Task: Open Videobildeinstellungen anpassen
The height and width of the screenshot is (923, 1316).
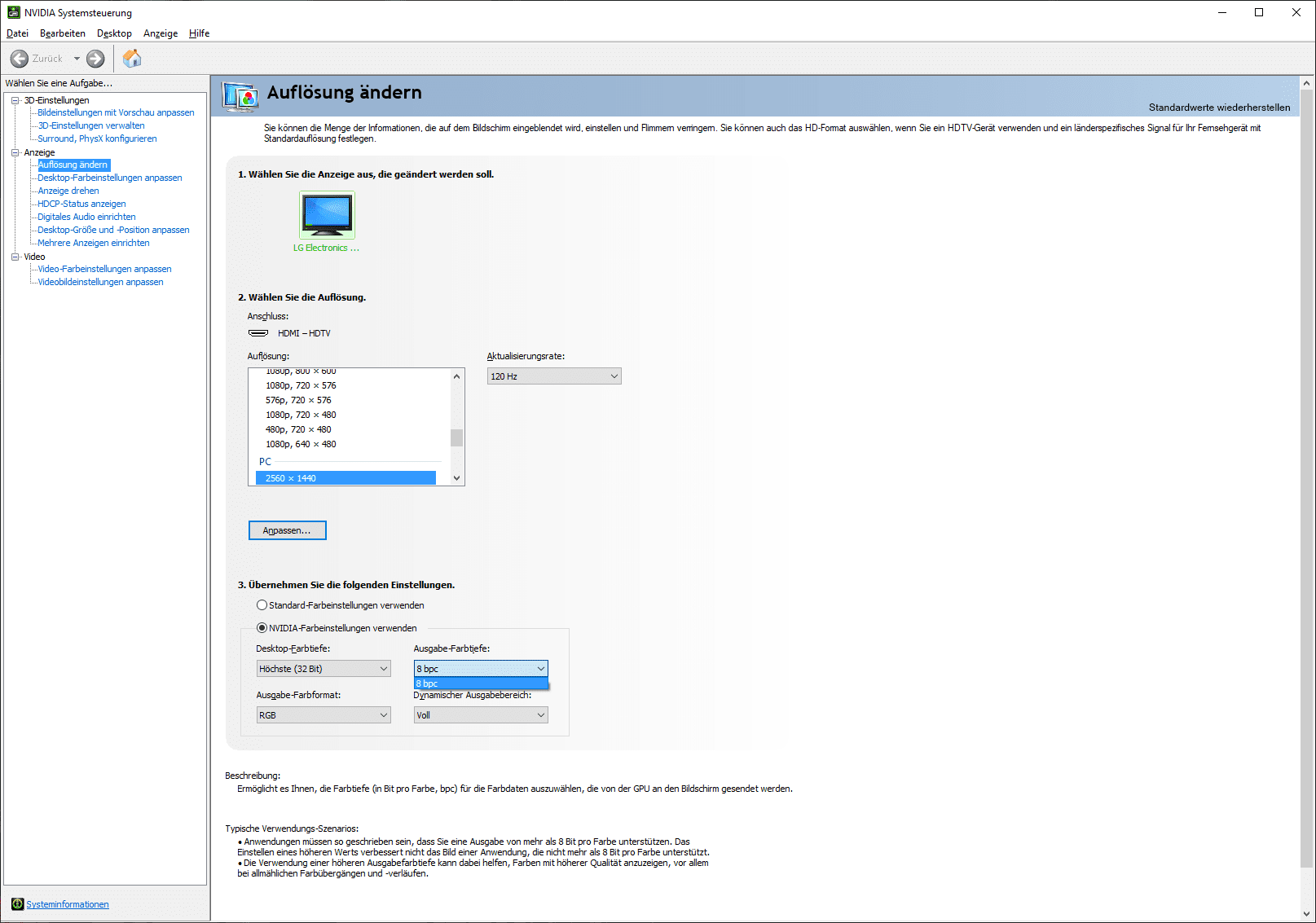Action: pos(100,282)
